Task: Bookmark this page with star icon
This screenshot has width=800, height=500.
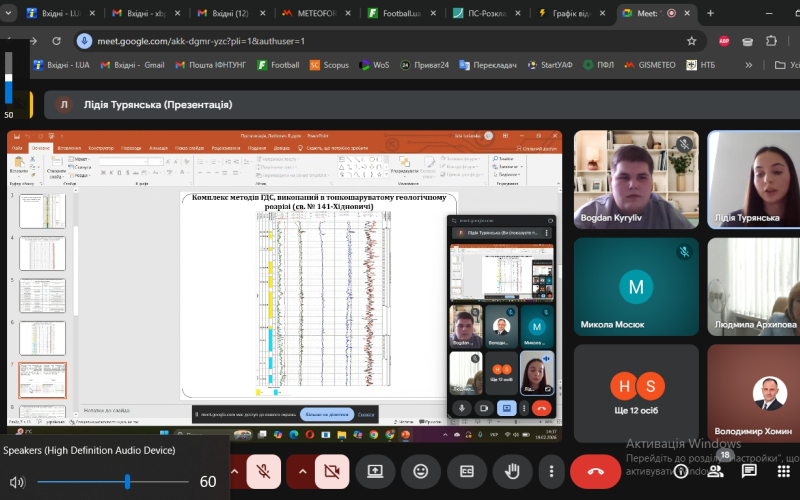Action: coord(691,41)
